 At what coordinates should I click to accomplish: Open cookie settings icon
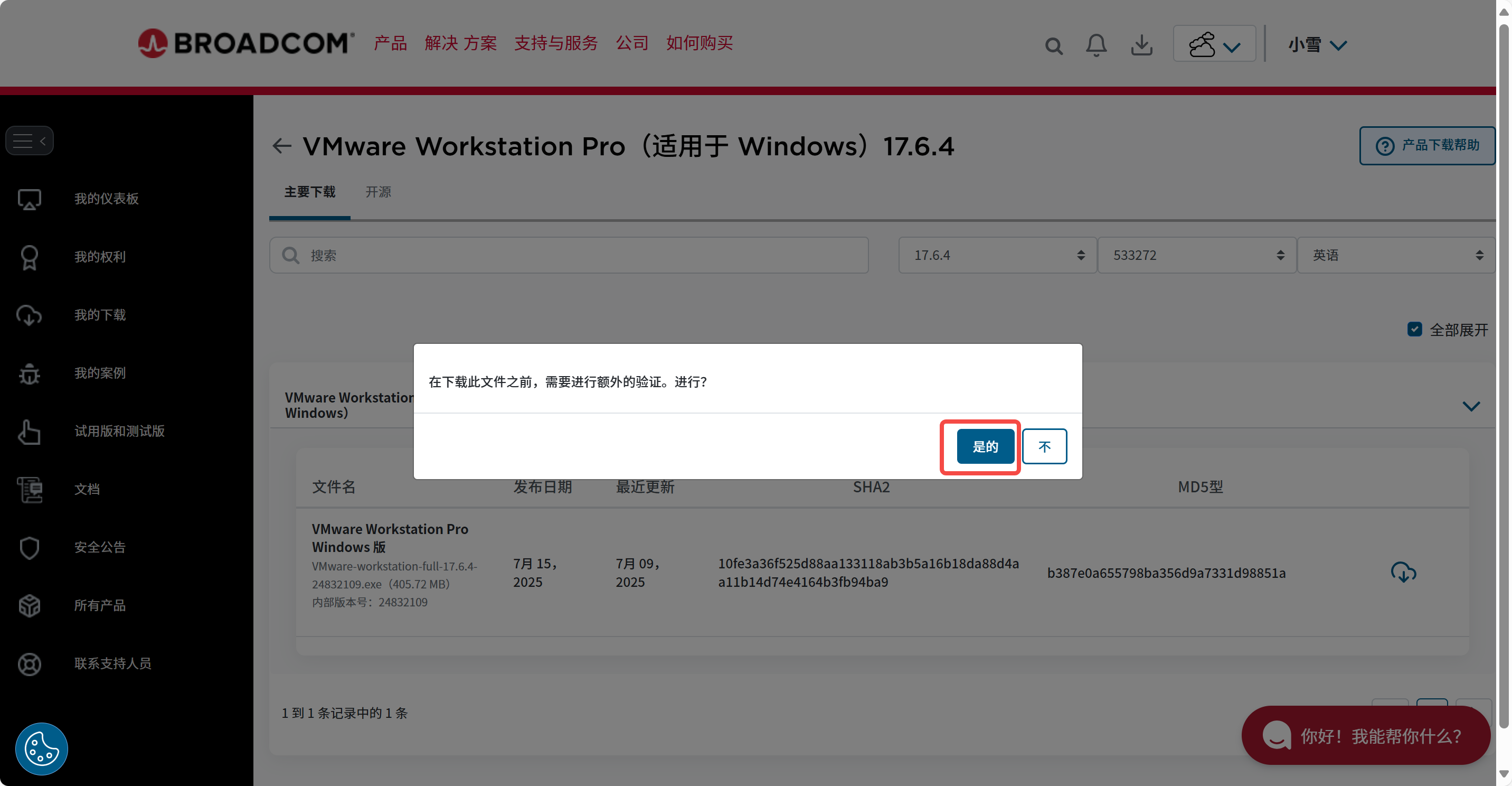41,748
